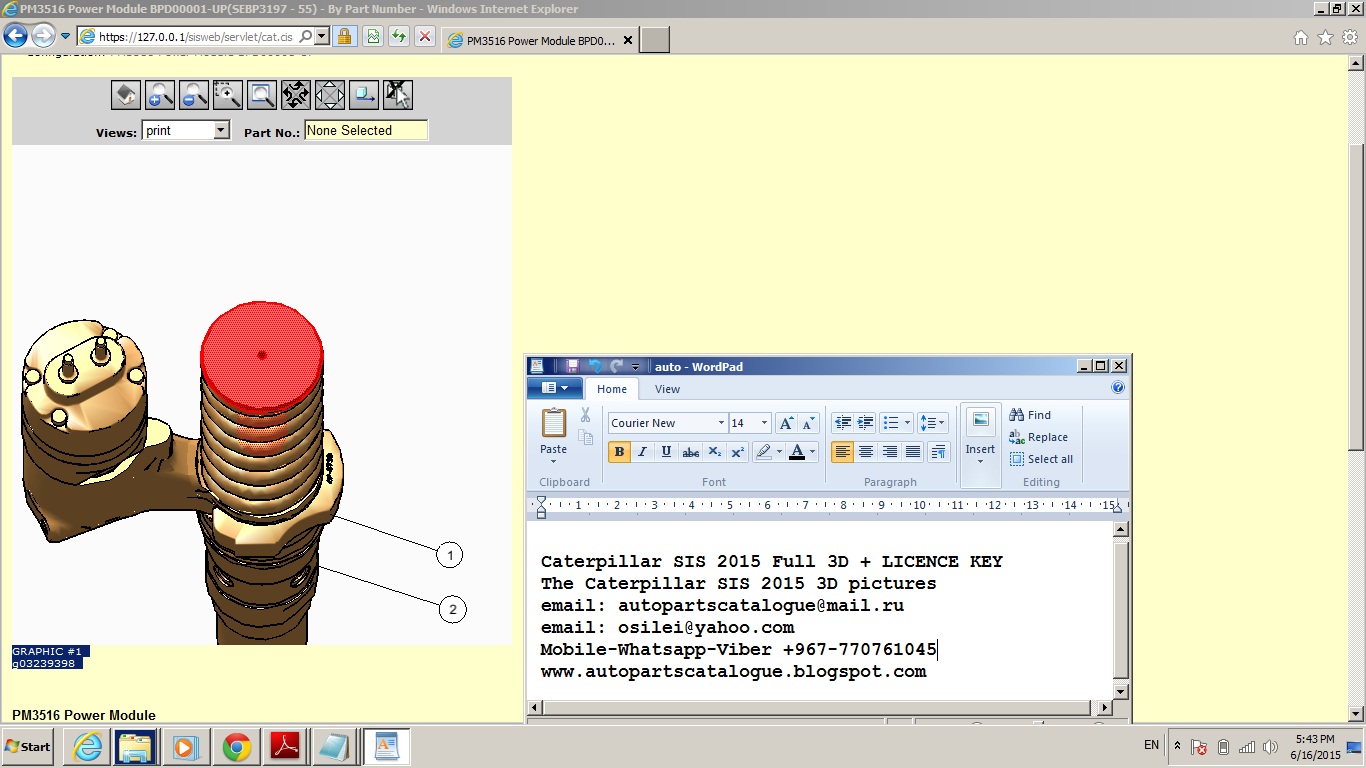Open the highlight color dropdown arrow
The width and height of the screenshot is (1366, 768).
pos(780,452)
